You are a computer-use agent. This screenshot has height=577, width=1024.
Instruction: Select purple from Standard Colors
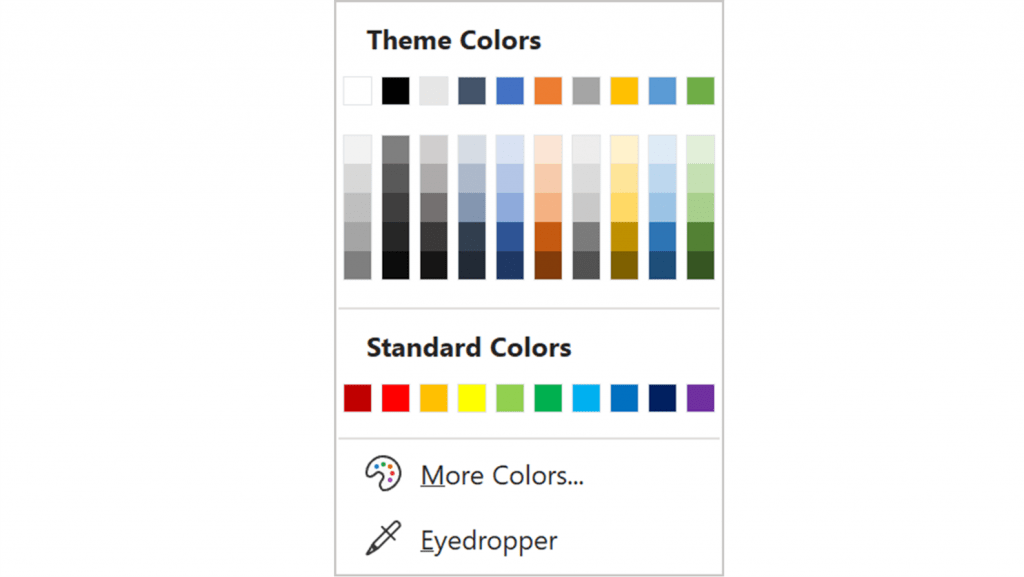tap(699, 397)
